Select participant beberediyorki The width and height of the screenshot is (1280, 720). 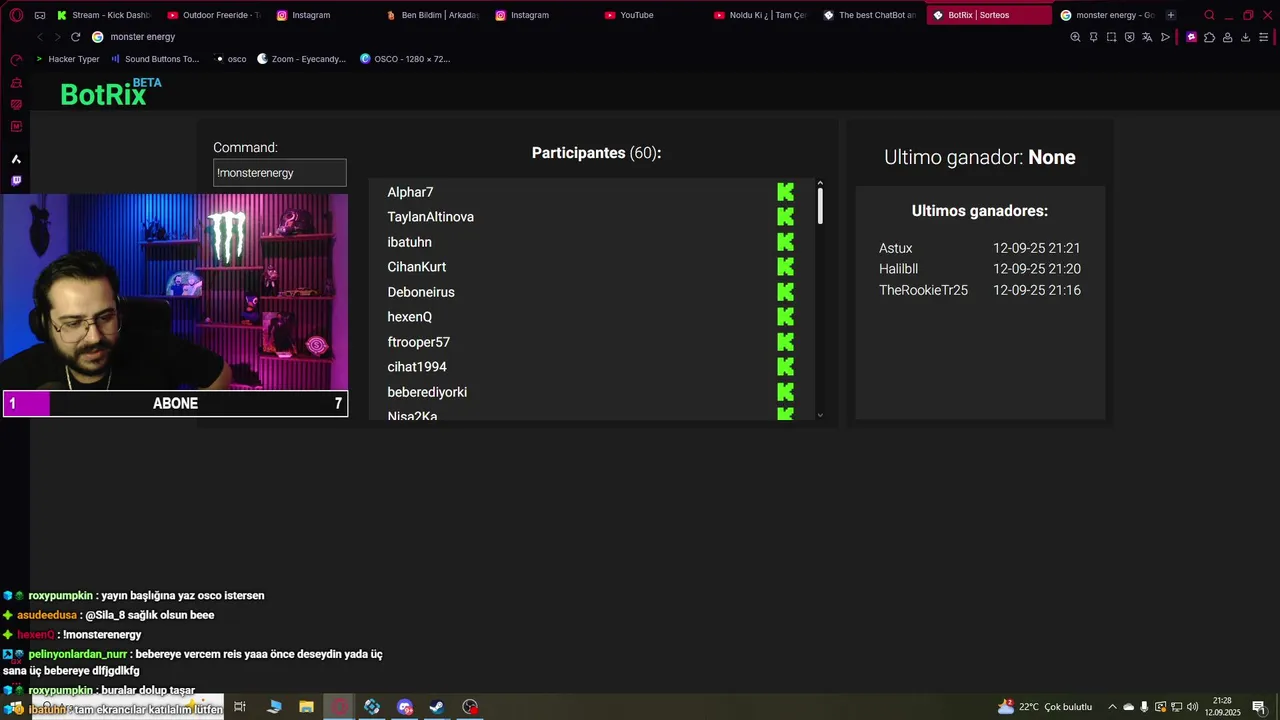pyautogui.click(x=427, y=392)
